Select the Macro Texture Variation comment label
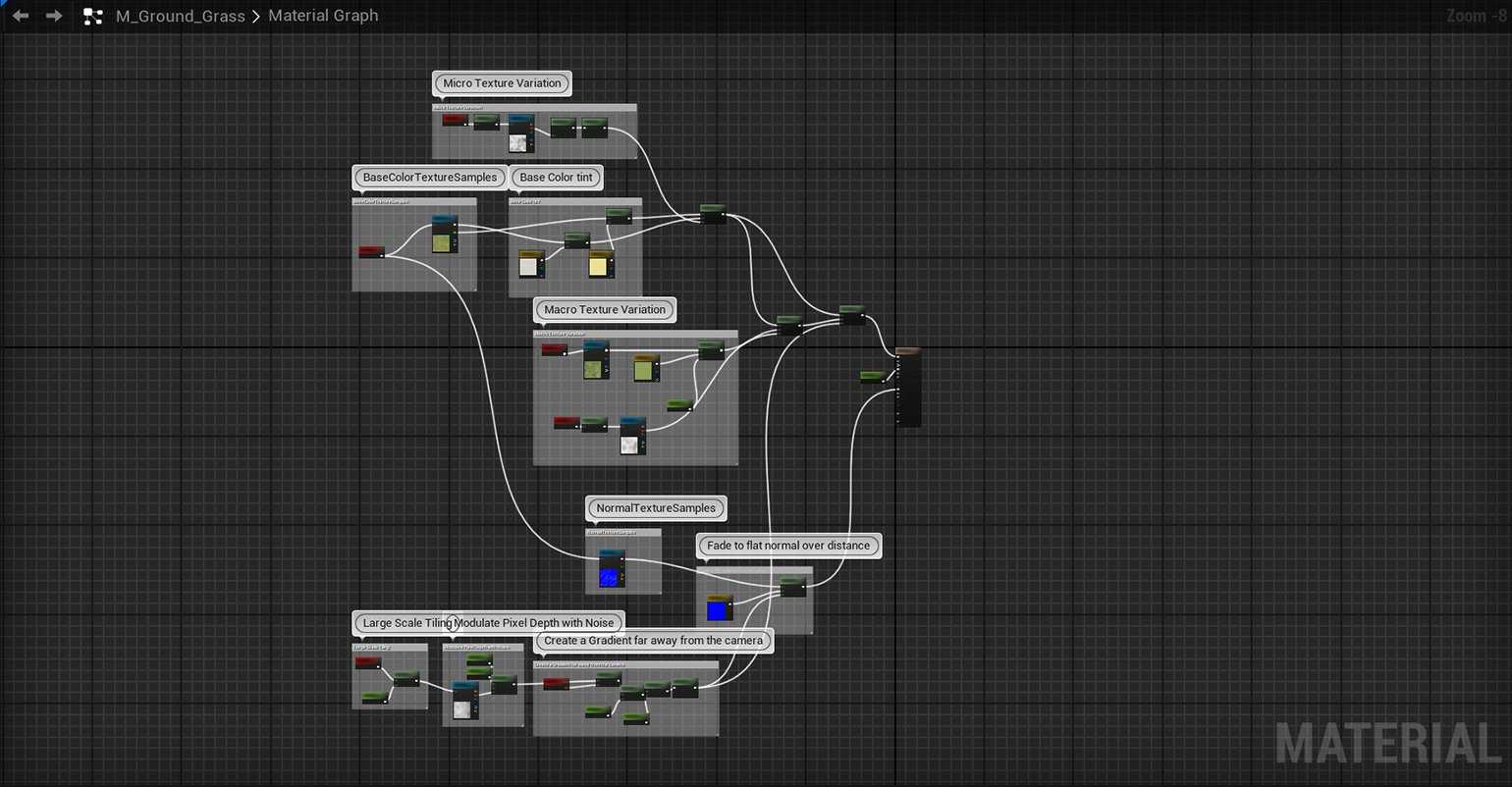 click(x=605, y=310)
